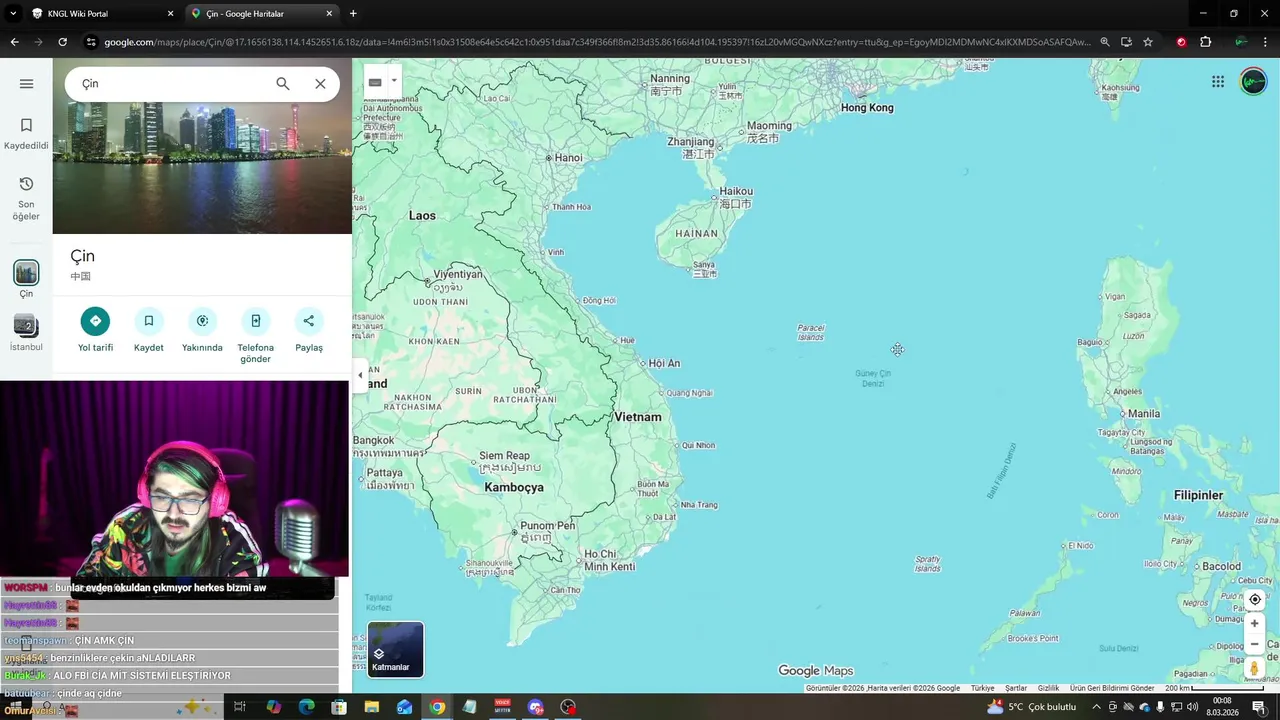Click the Şartlar terms link
Image resolution: width=1280 pixels, height=720 pixels.
pos(1016,688)
